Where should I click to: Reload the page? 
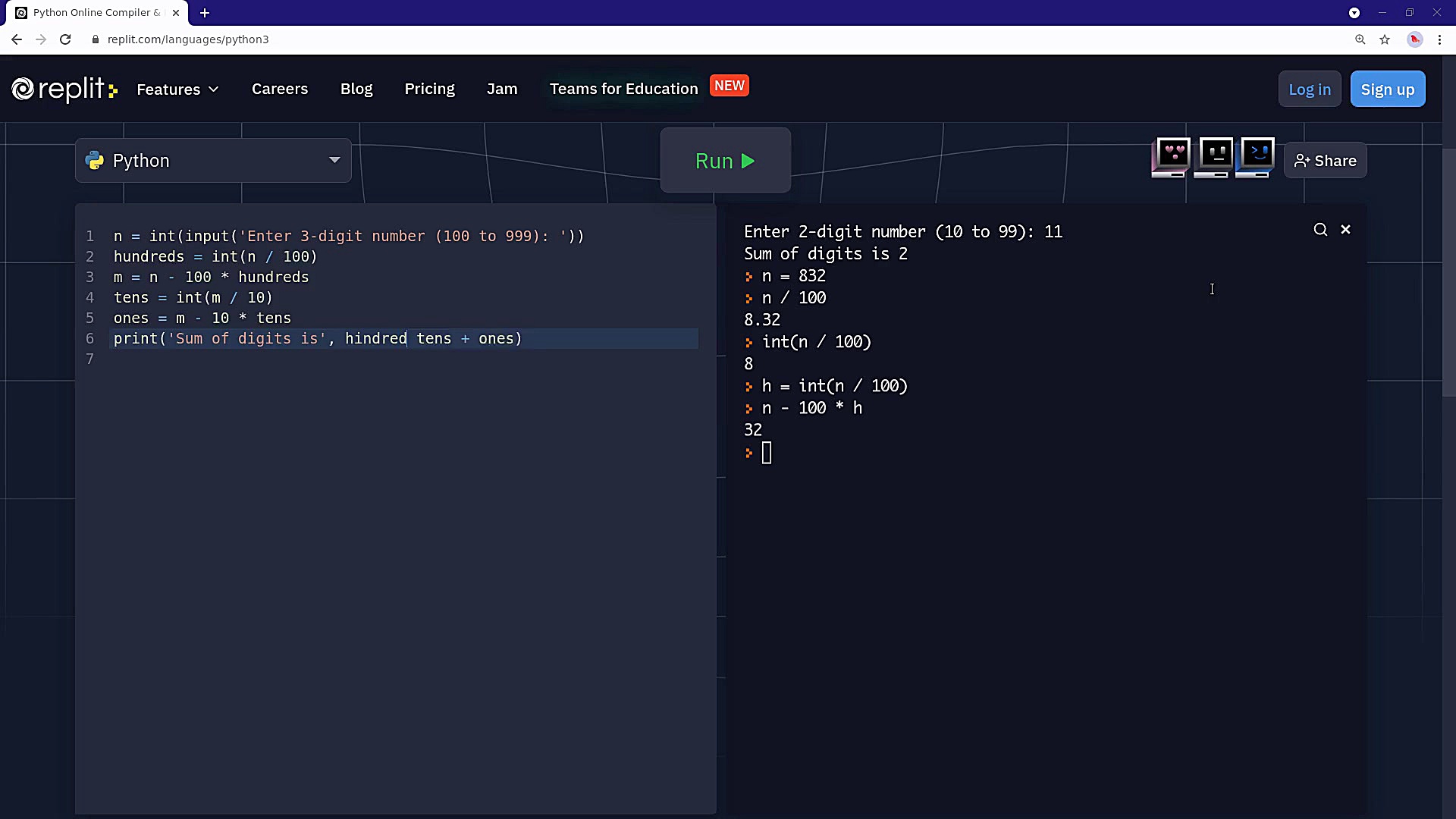pos(65,39)
